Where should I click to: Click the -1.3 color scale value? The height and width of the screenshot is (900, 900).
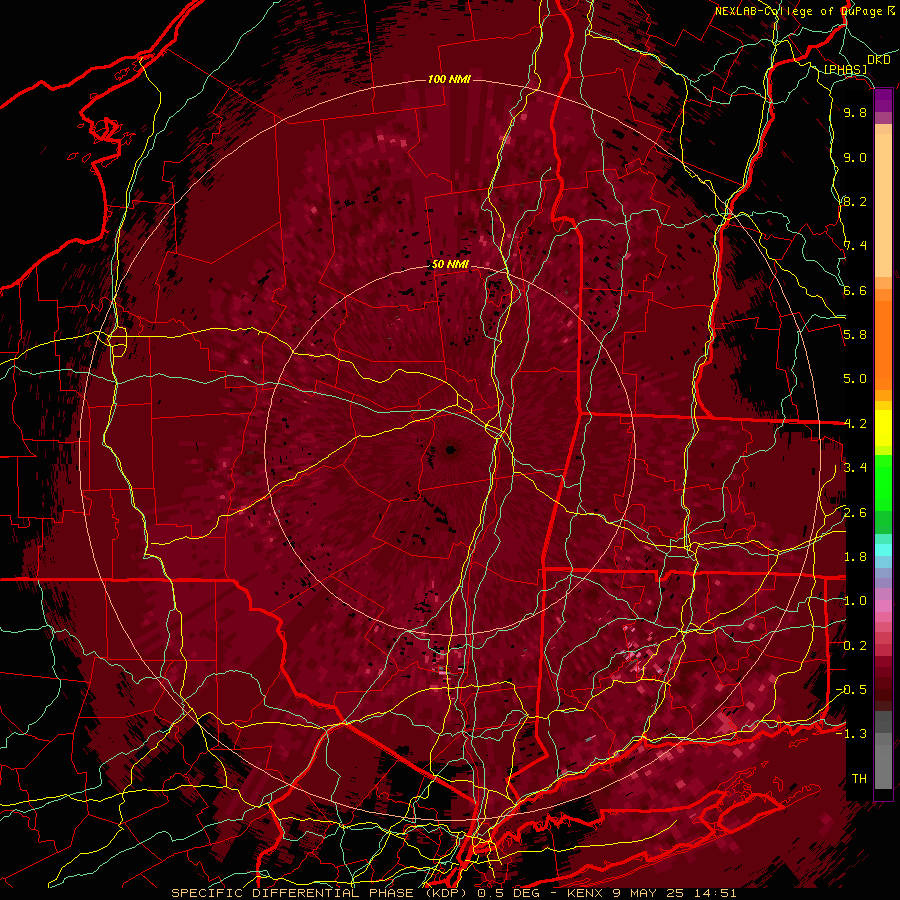click(x=851, y=734)
